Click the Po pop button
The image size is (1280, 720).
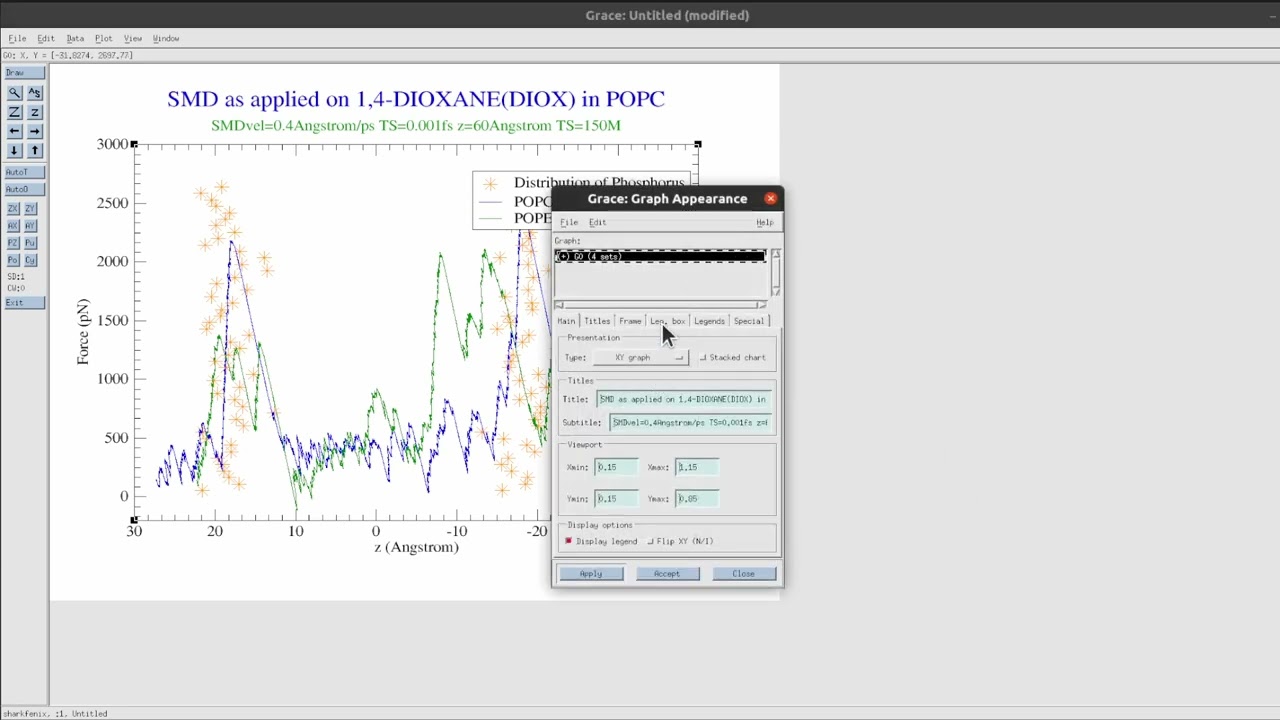(x=13, y=260)
